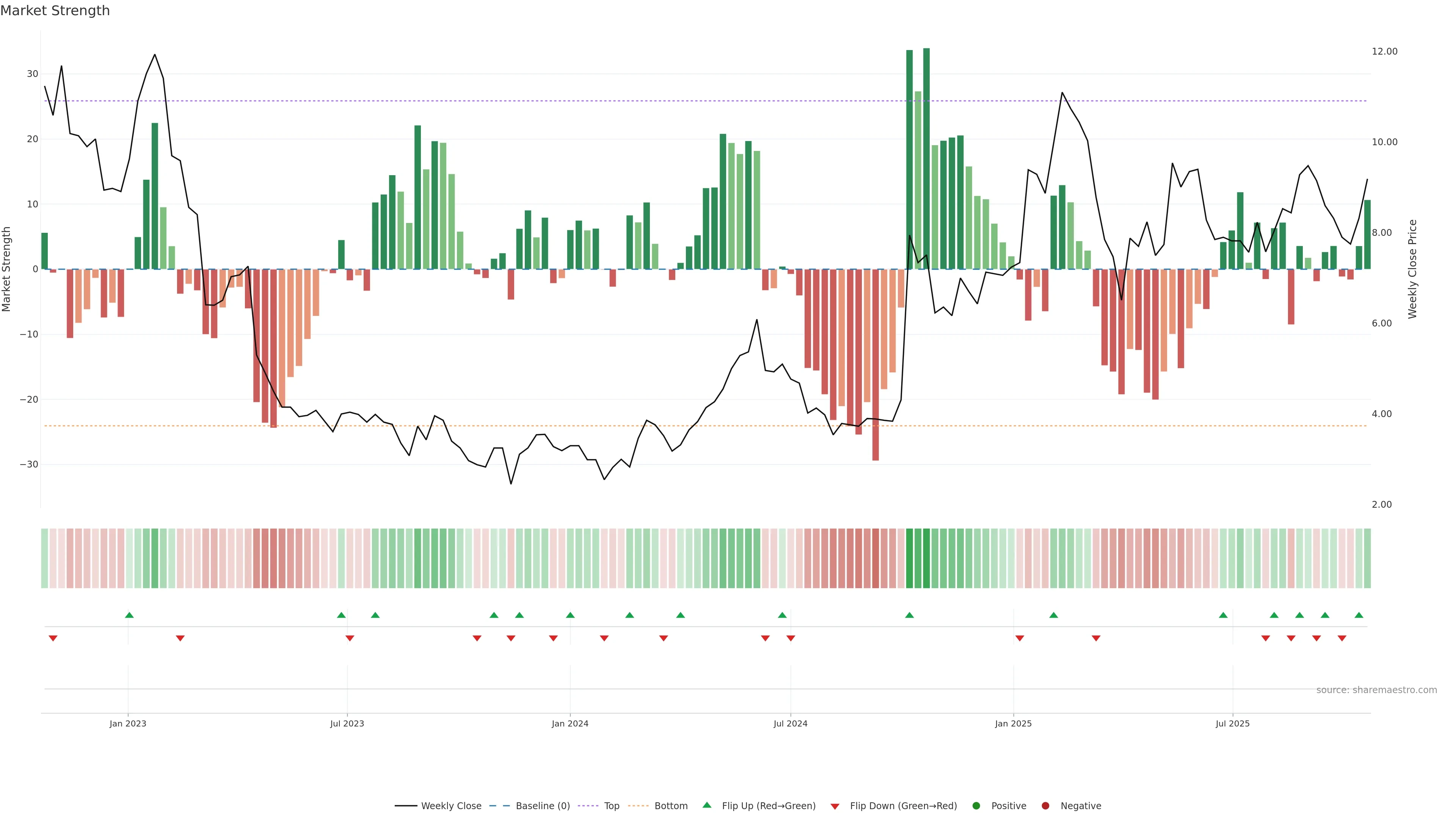Click the Flip Up green triangle legend icon
Image resolution: width=1456 pixels, height=819 pixels.
click(x=706, y=805)
